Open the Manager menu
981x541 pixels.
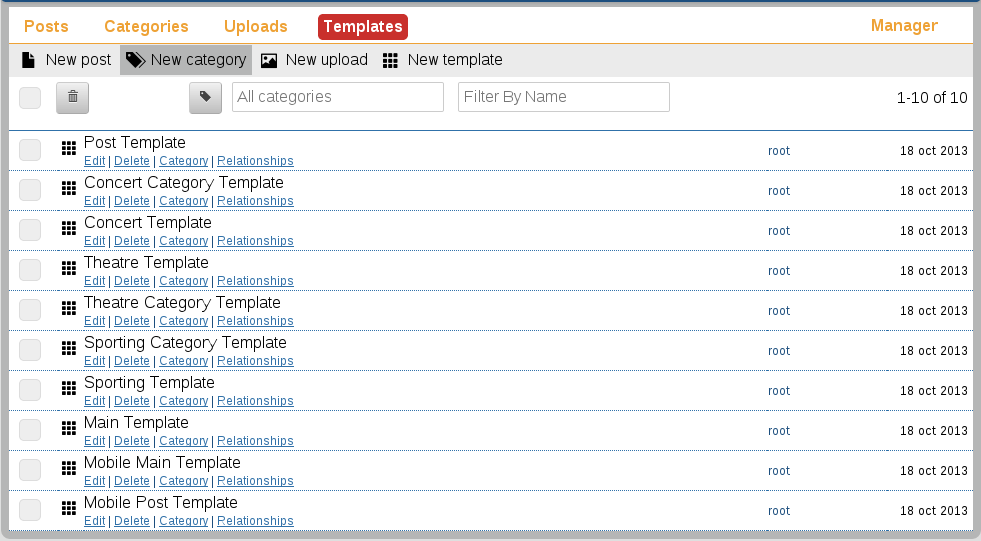[x=904, y=26]
